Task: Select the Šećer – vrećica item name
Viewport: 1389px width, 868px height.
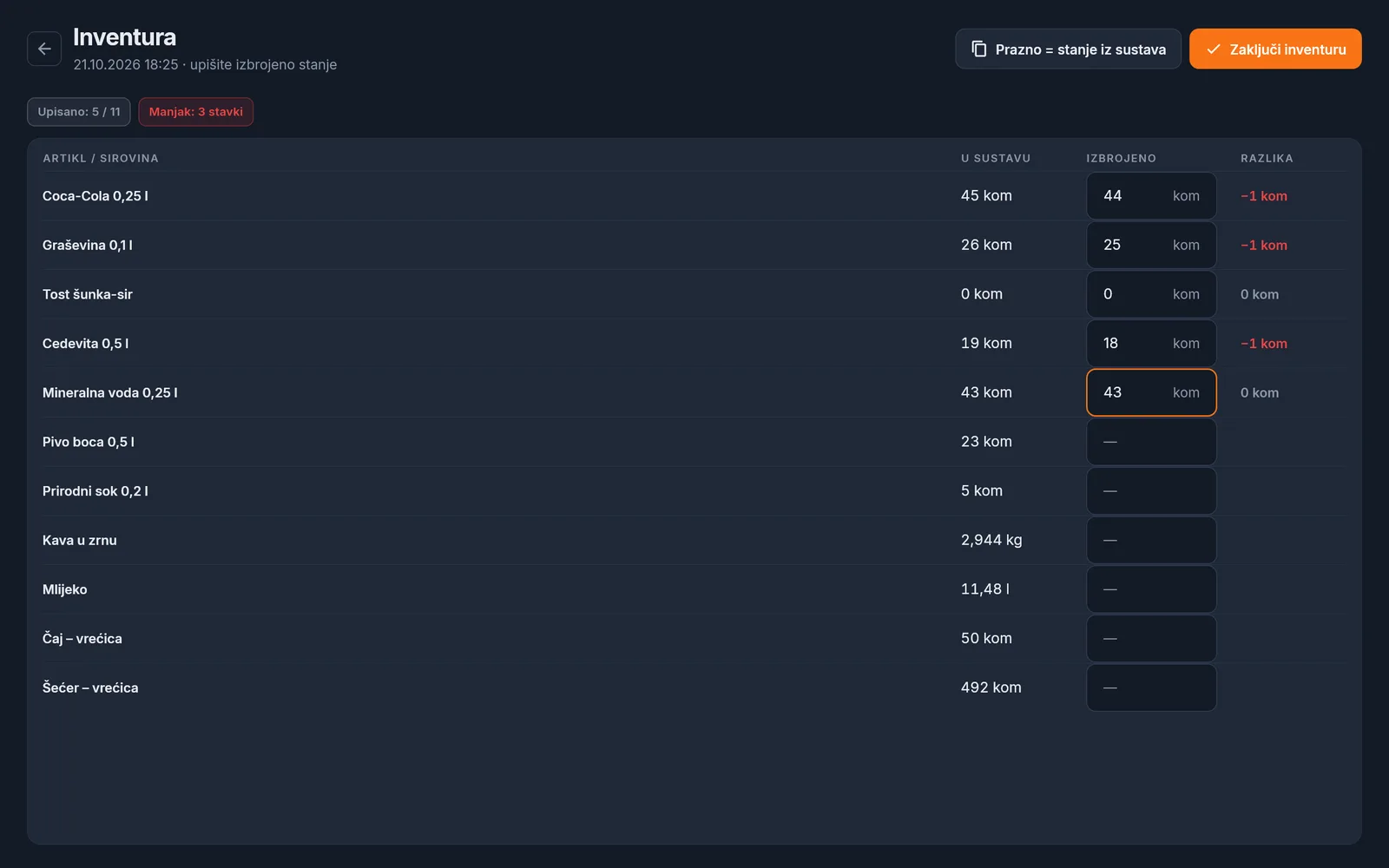Action: coord(90,687)
